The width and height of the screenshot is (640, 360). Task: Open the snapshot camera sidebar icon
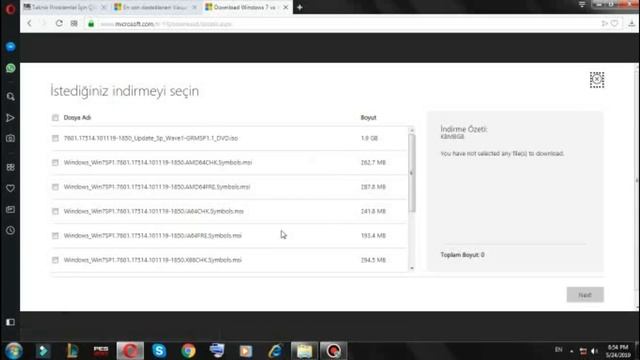[11, 139]
